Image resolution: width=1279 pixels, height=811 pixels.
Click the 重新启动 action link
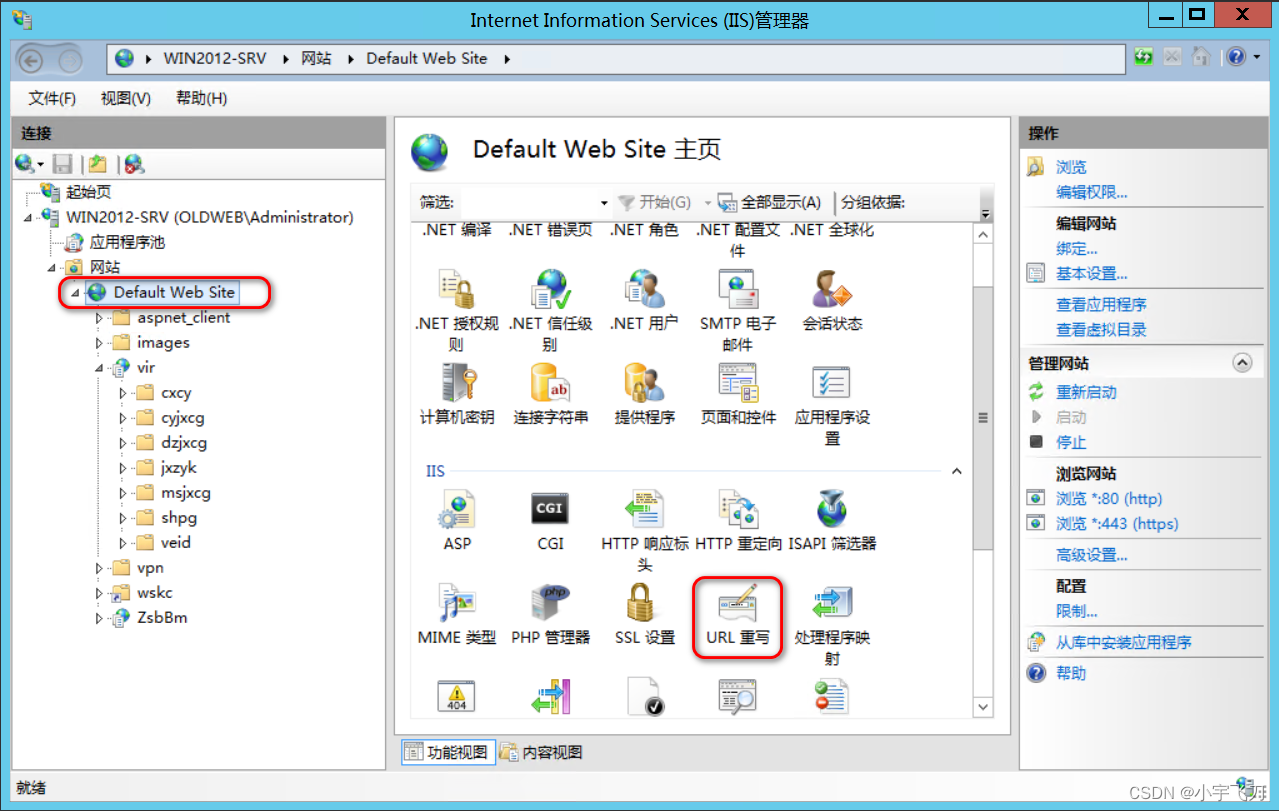click(1086, 392)
